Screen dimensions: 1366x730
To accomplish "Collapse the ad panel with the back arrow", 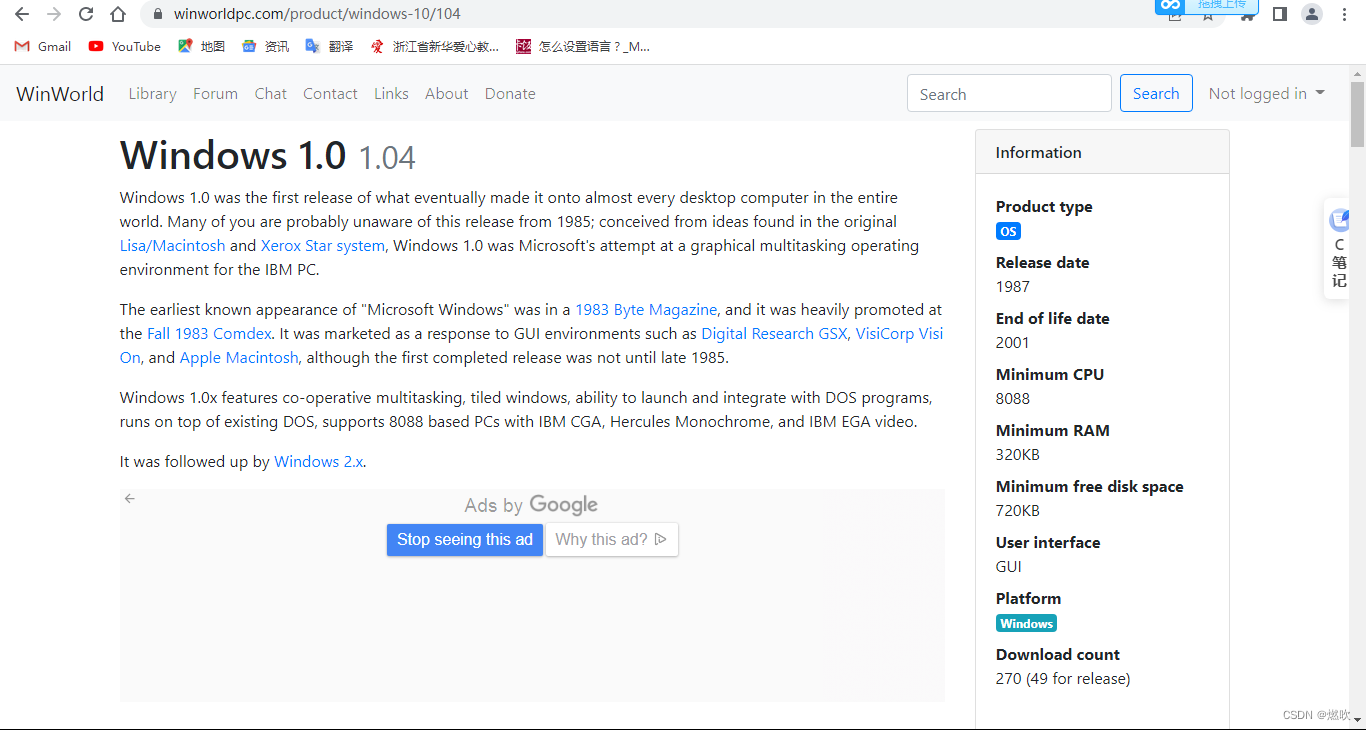I will pos(129,498).
